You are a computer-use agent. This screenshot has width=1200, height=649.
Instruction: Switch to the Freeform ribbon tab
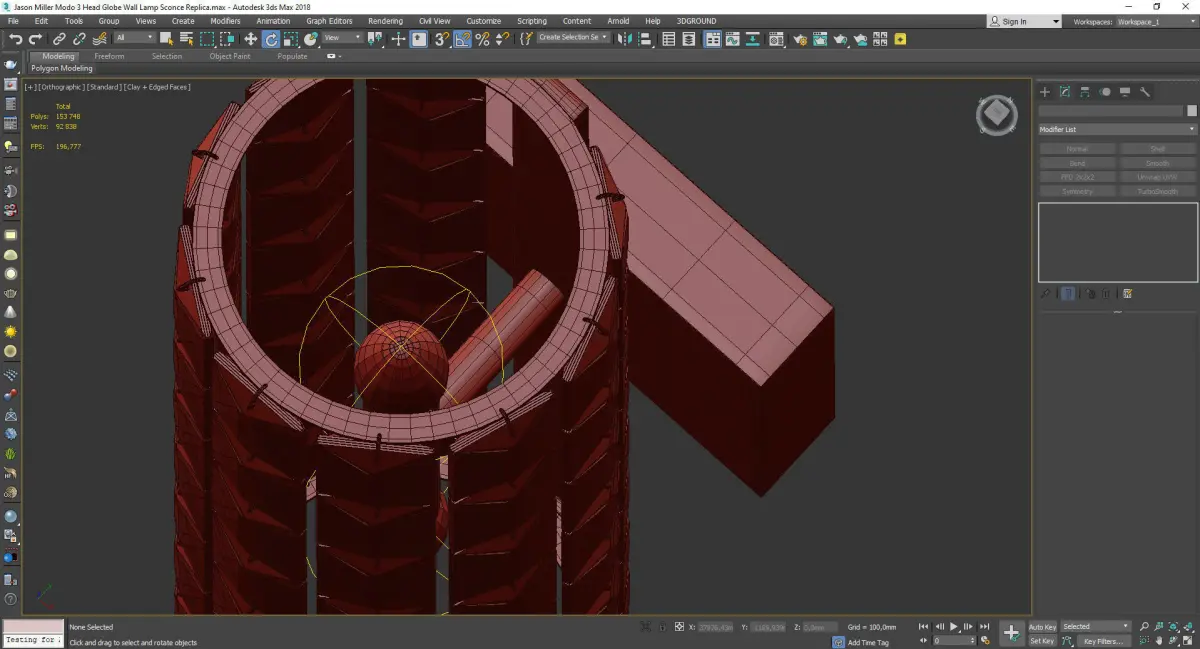tap(109, 56)
